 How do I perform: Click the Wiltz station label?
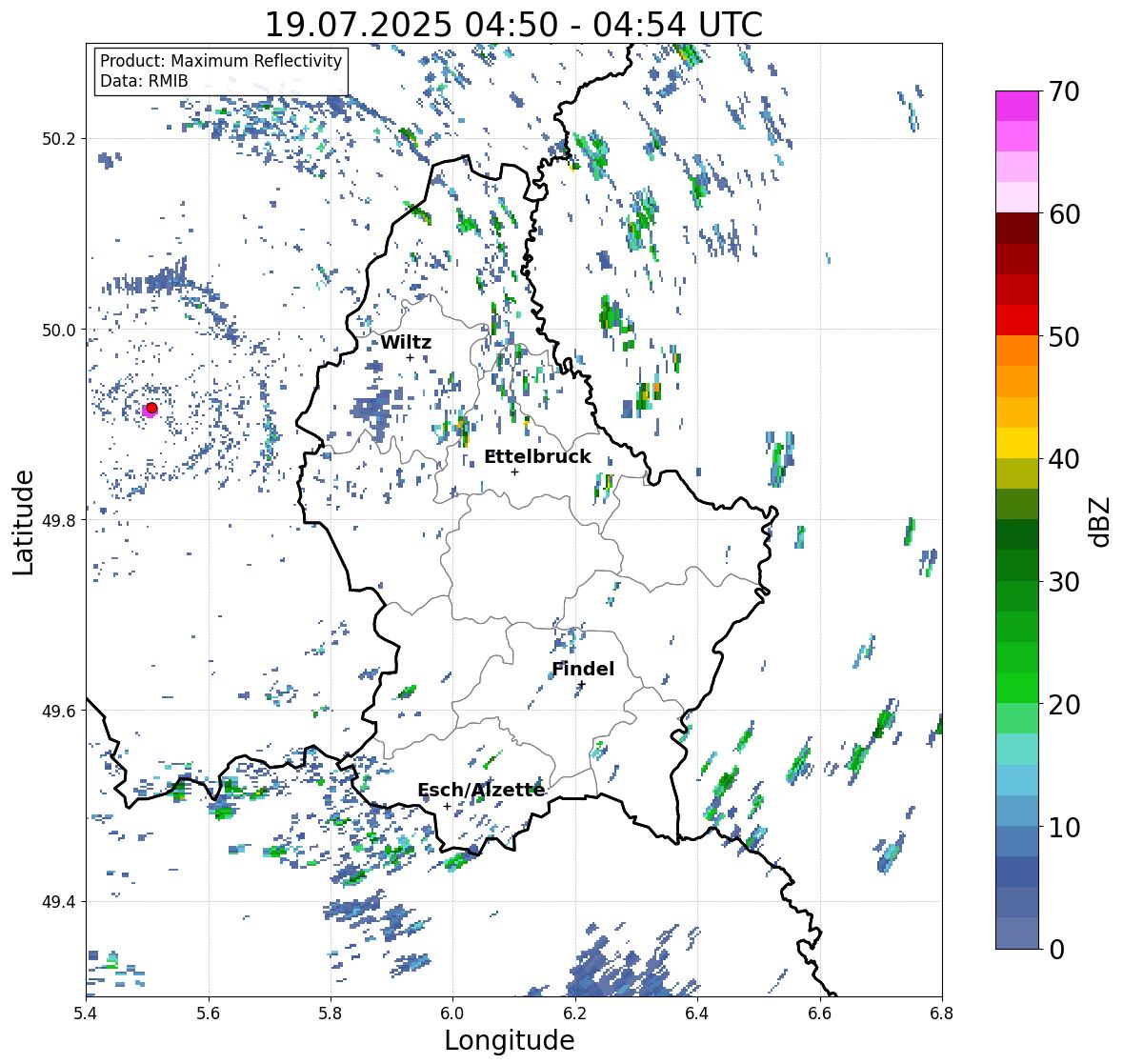click(406, 342)
